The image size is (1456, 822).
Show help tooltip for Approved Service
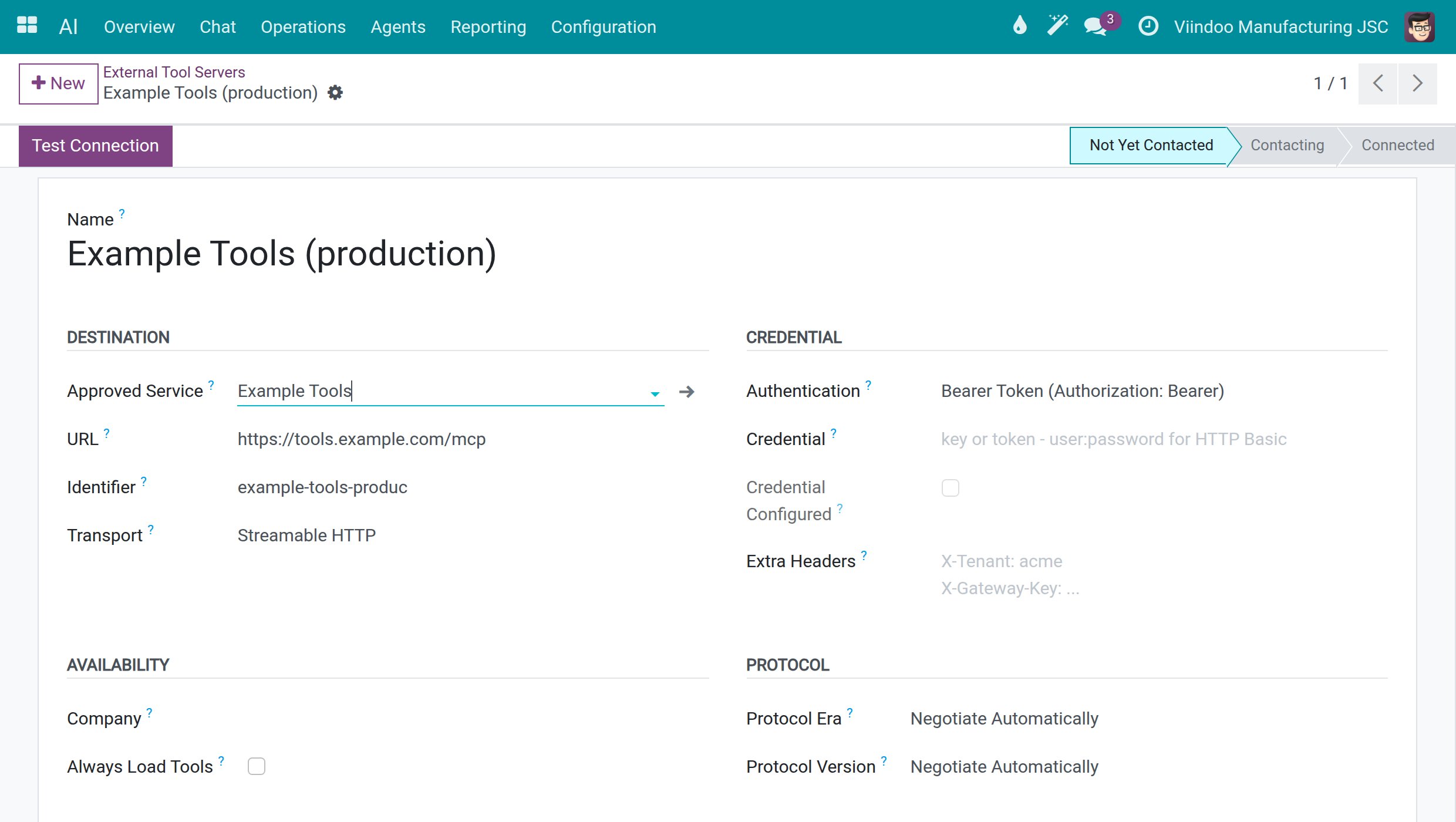click(x=211, y=385)
